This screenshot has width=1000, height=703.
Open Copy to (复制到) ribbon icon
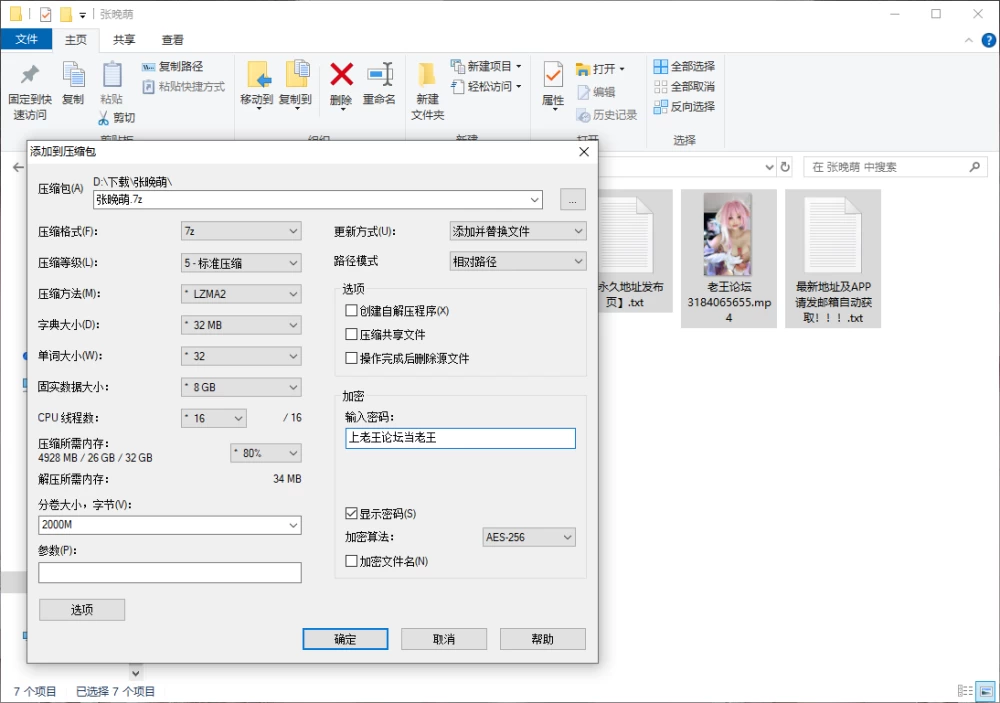[x=296, y=75]
